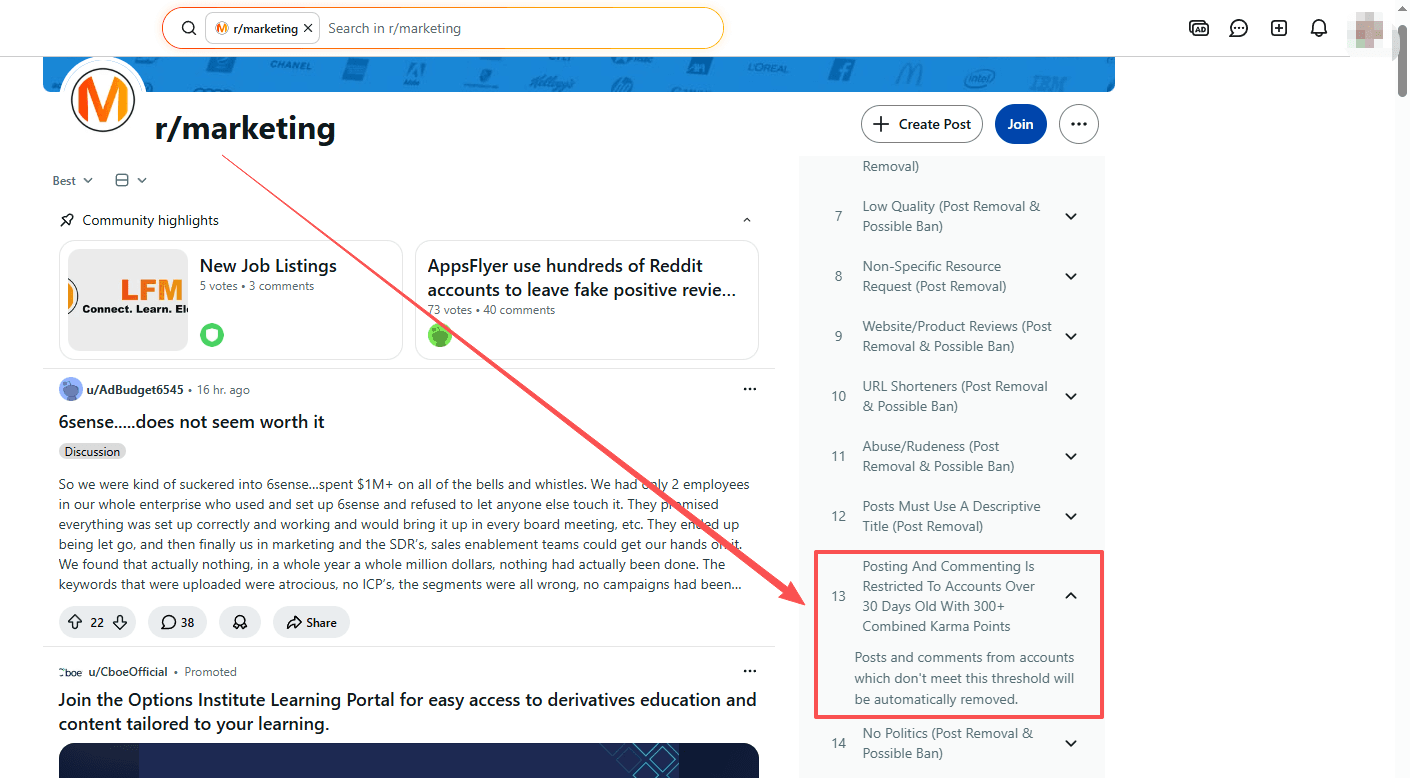
Task: Open the Best sort dropdown
Action: (73, 180)
